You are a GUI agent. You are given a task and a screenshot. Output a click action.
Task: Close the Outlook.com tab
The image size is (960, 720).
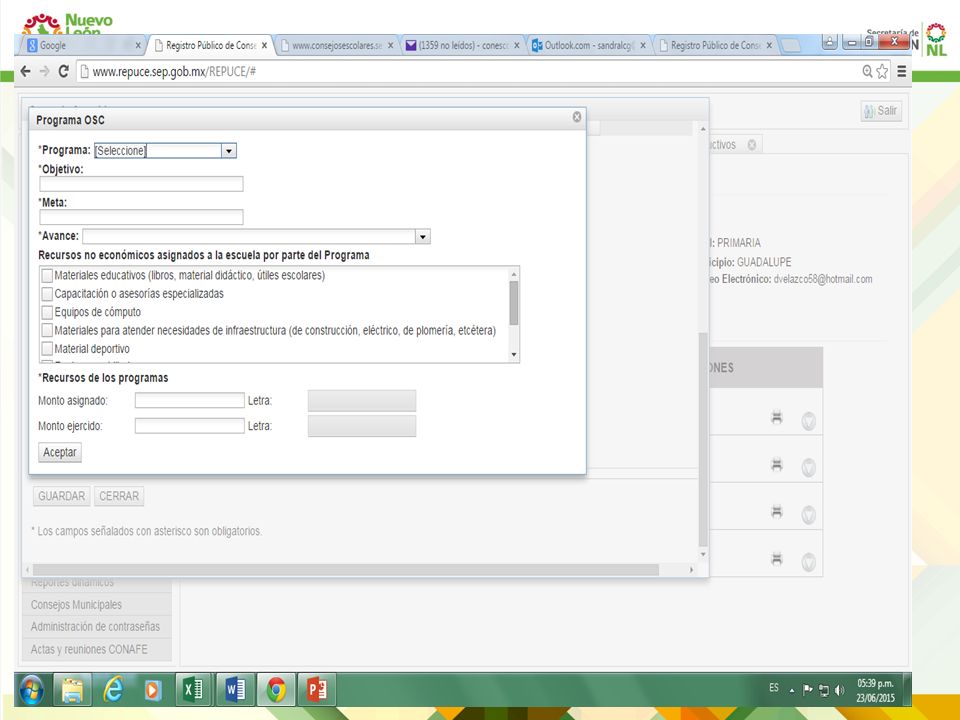[x=643, y=45]
